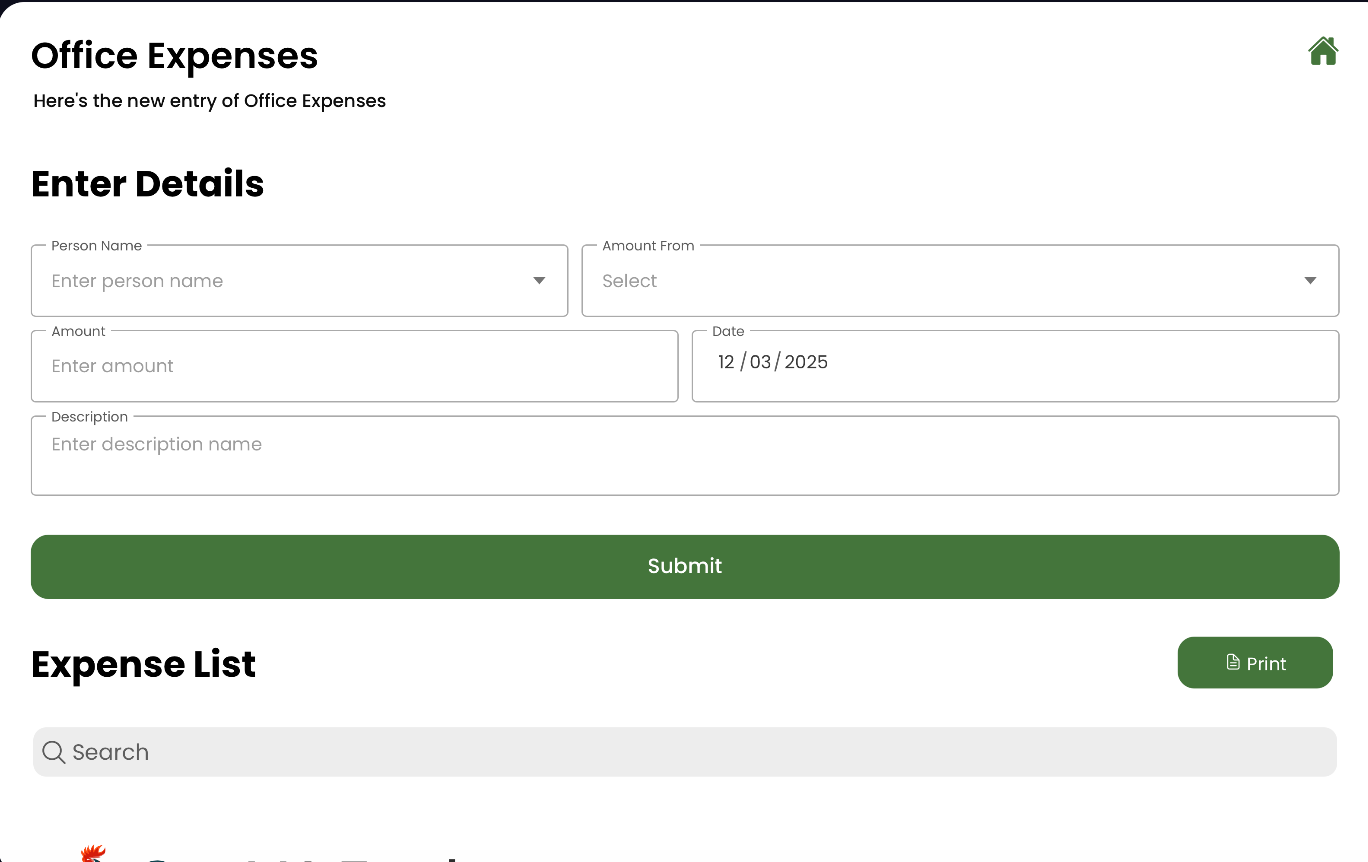
Task: Click the magnifier icon in the search bar
Action: coord(54,752)
